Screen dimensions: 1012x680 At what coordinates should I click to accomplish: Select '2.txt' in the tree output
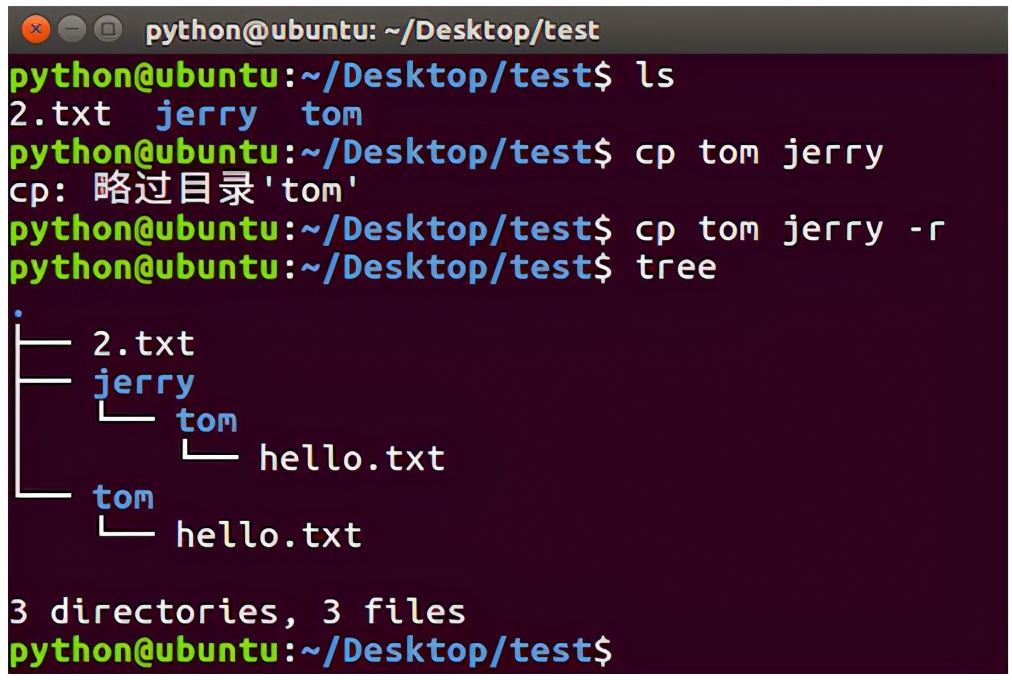[x=143, y=343]
